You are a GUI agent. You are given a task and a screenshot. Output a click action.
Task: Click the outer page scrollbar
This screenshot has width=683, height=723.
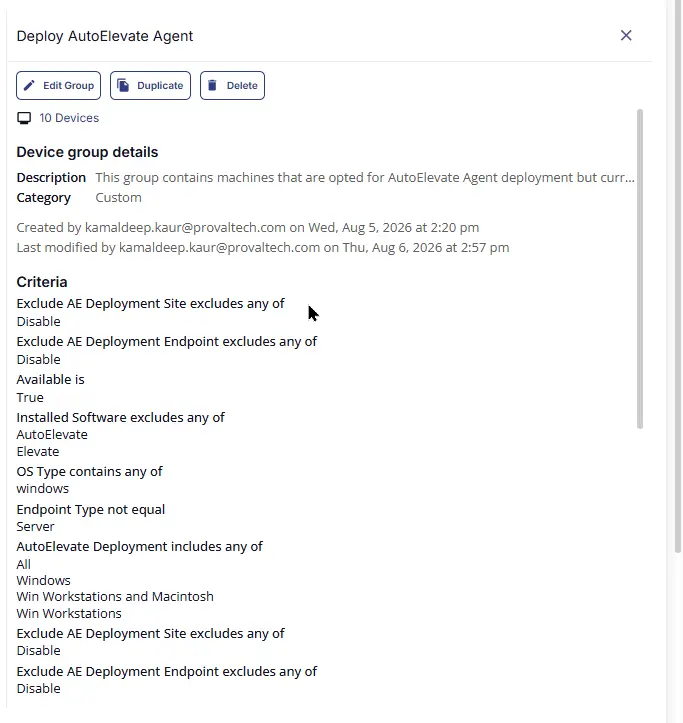tap(677, 277)
